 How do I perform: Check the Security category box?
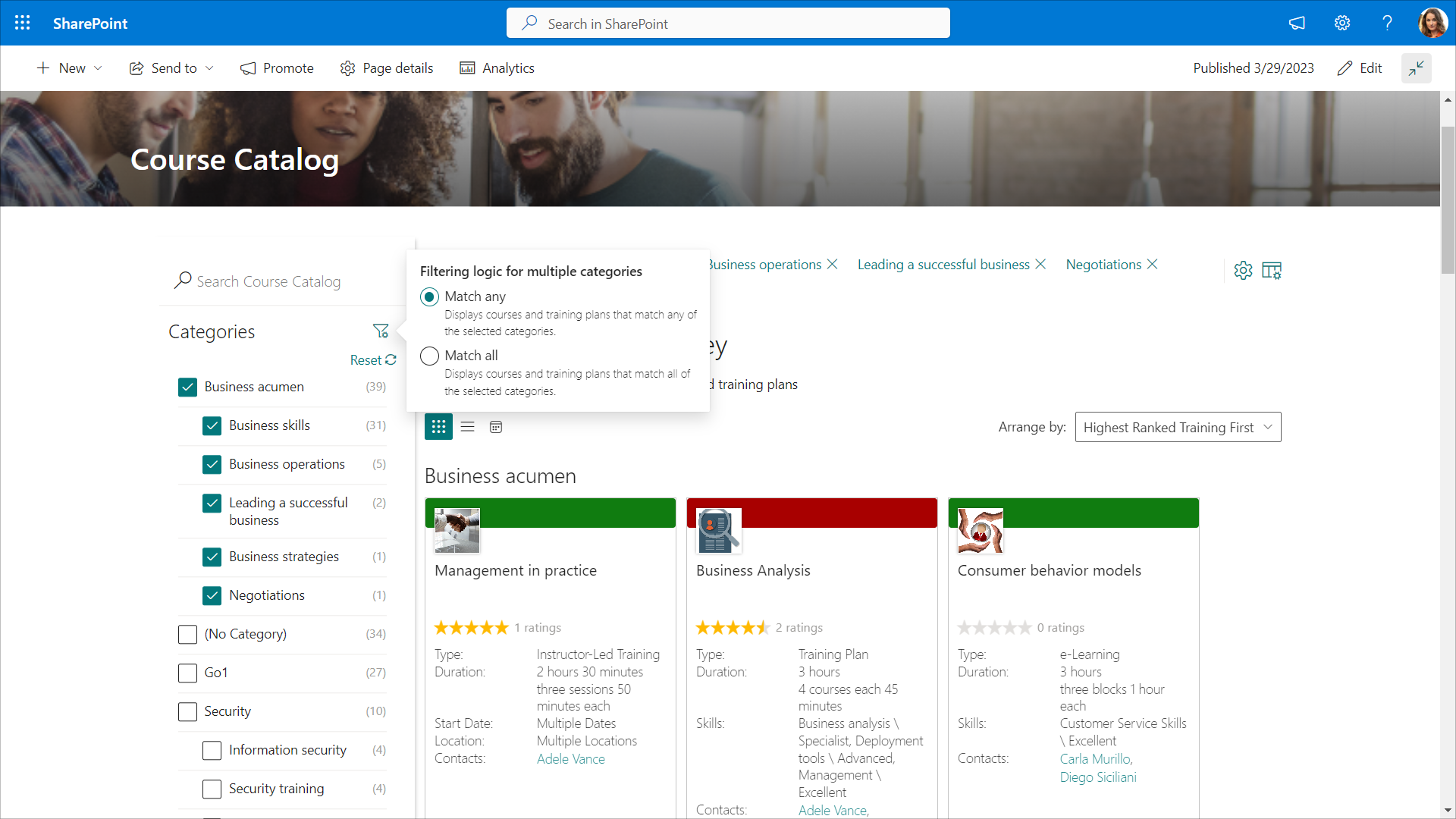(187, 711)
